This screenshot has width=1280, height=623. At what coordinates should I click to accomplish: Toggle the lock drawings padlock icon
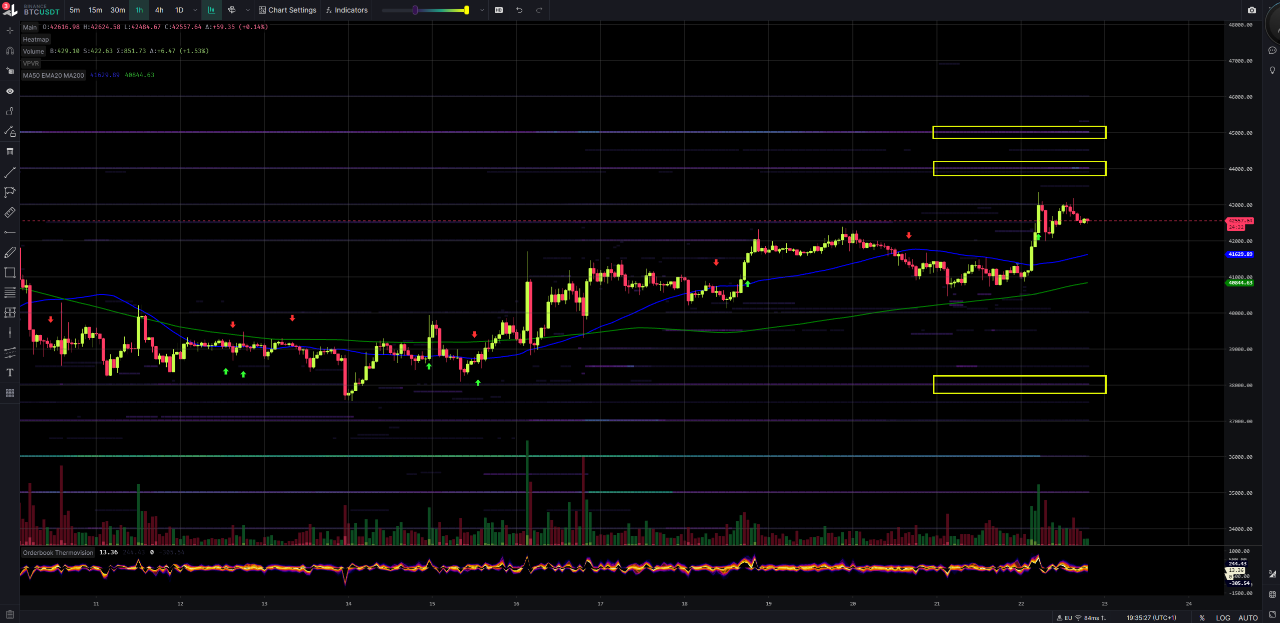tap(10, 111)
